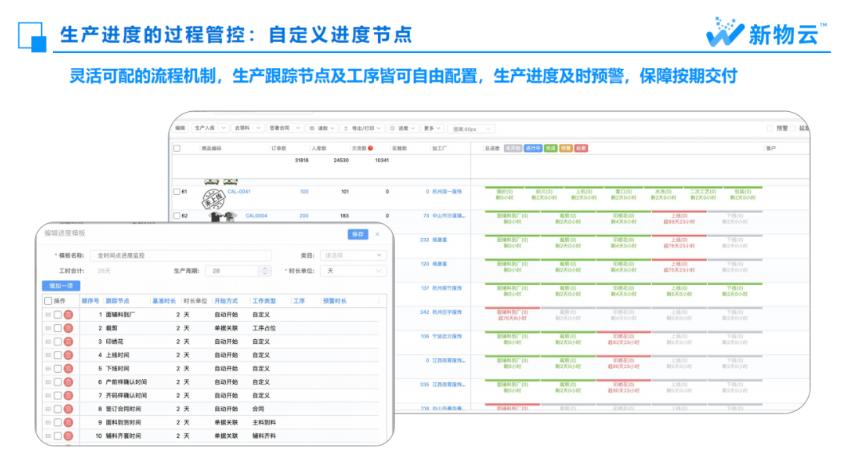Open the 读数 dropdown menu
847x461 pixels.
322,129
